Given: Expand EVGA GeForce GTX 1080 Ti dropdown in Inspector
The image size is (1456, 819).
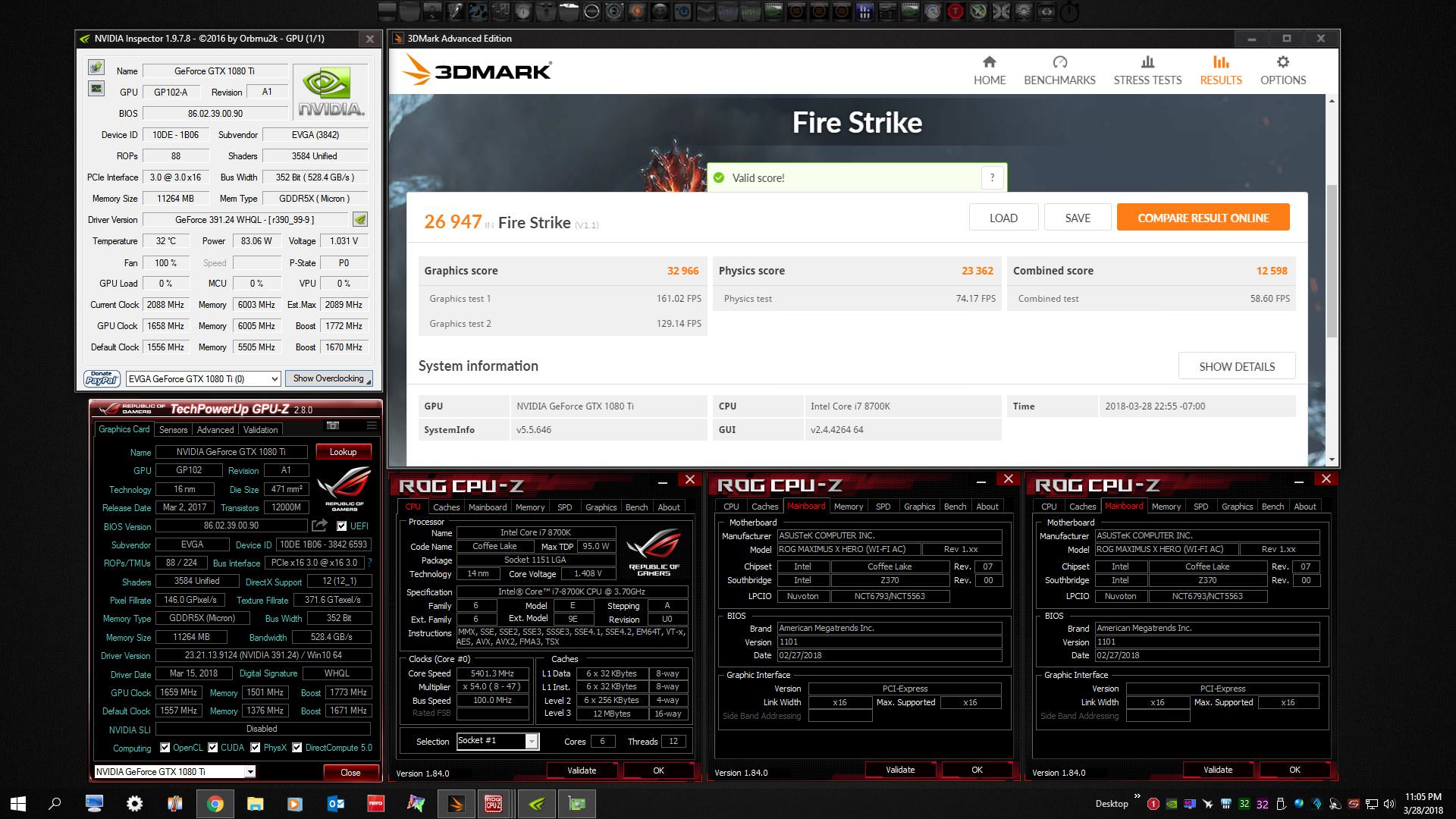Looking at the screenshot, I should point(275,378).
